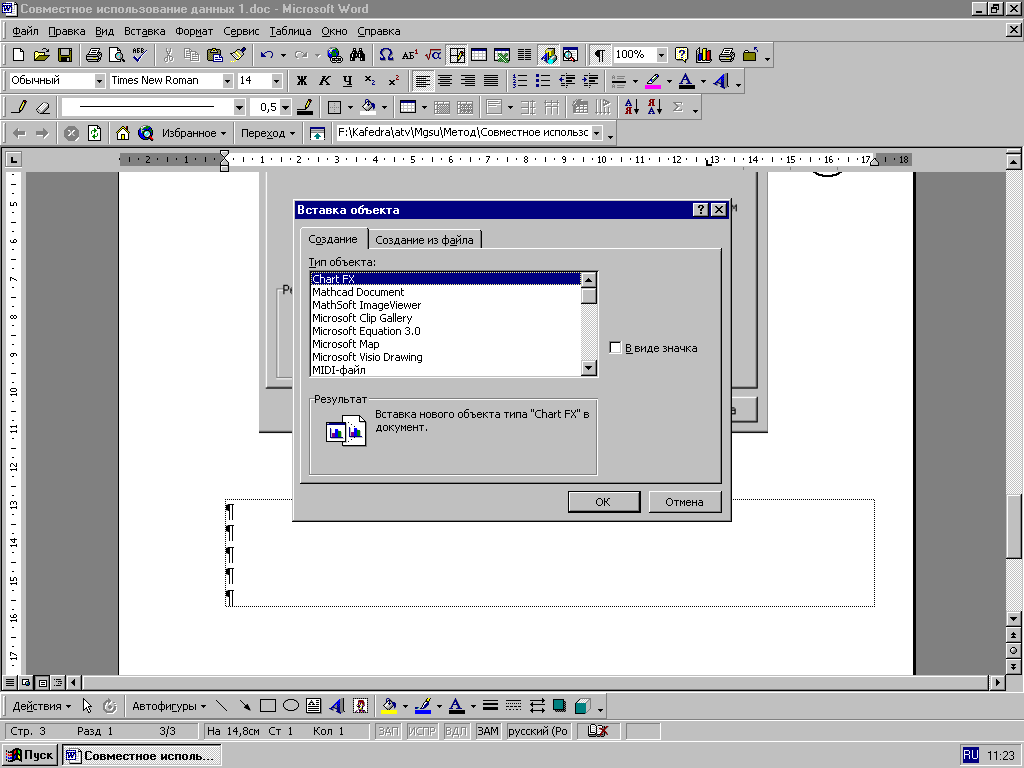Viewport: 1024px width, 768px height.
Task: Open the 'Таблица' menu
Action: [x=290, y=31]
